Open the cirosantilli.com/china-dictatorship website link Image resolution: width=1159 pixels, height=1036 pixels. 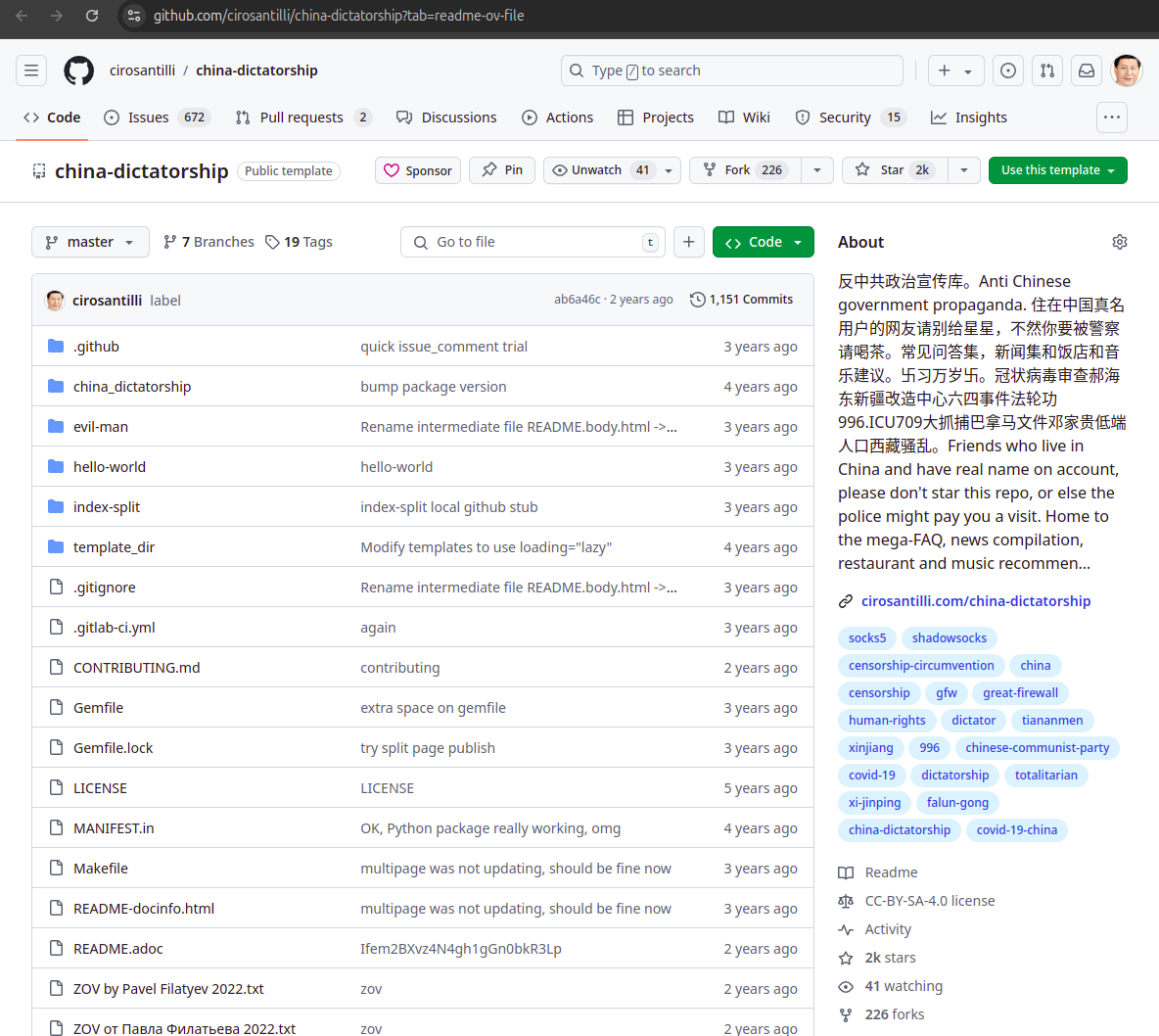click(x=976, y=601)
